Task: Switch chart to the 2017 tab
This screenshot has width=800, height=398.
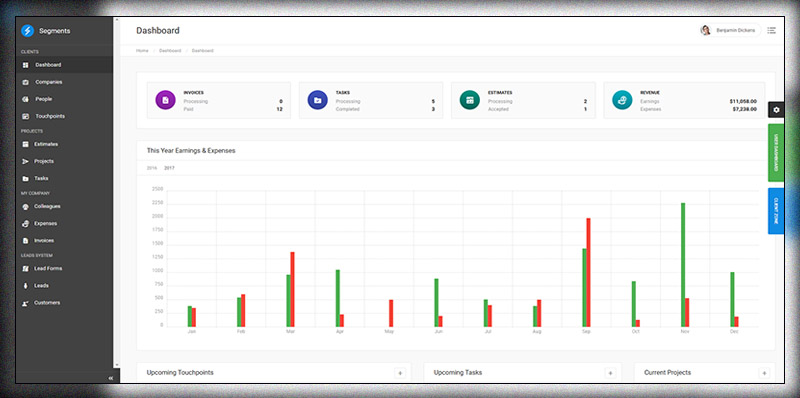Action: pos(169,168)
